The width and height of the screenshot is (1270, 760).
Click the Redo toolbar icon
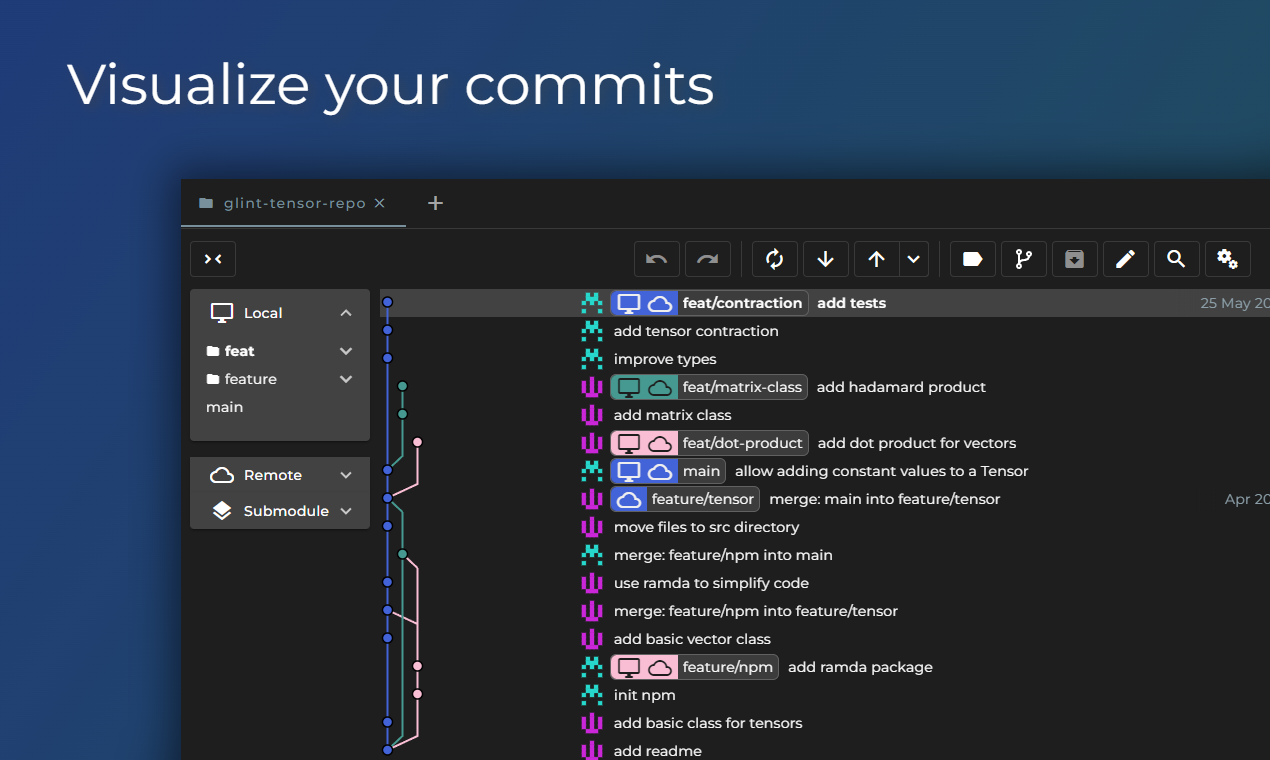point(708,259)
